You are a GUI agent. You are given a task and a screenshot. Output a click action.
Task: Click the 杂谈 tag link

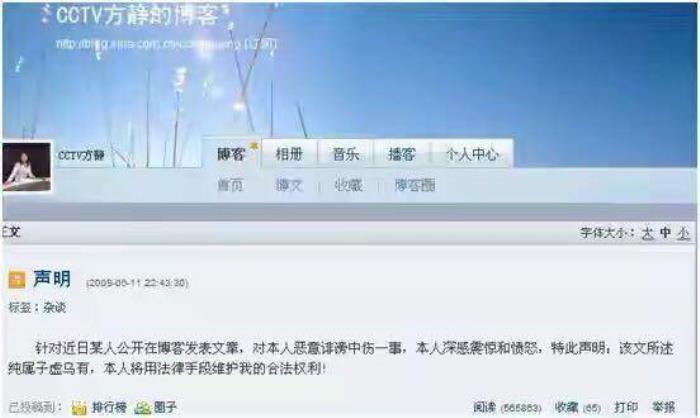pos(54,307)
